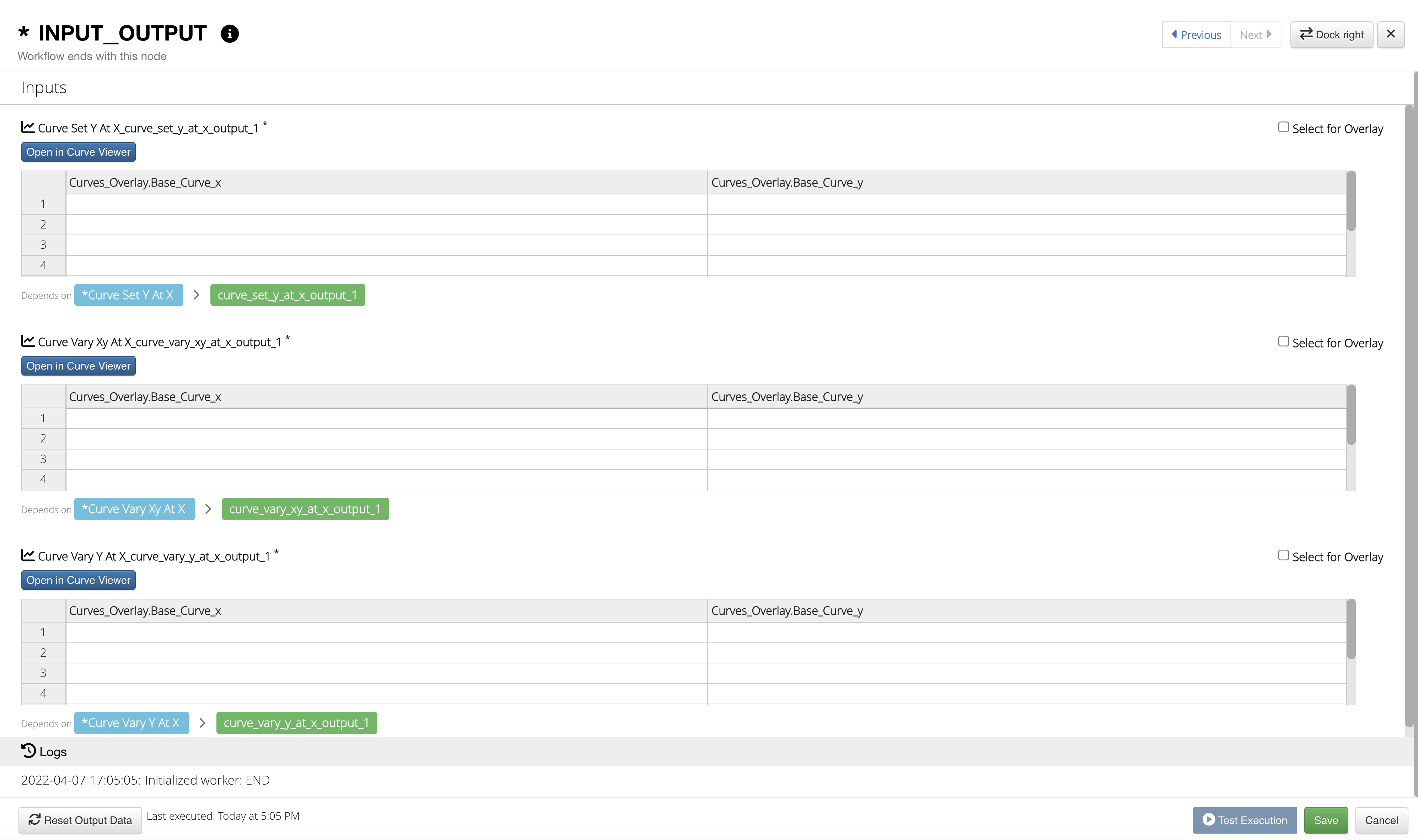Click the info icon next to INPUT_OUTPUT title

coord(229,34)
